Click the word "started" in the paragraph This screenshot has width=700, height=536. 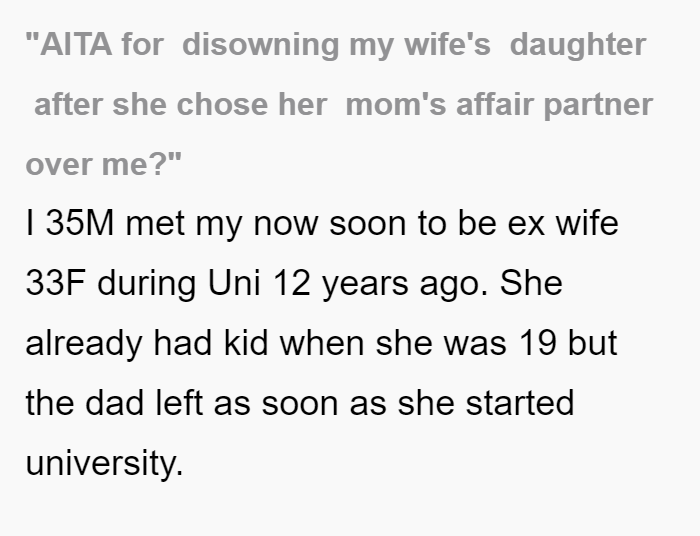pos(519,403)
